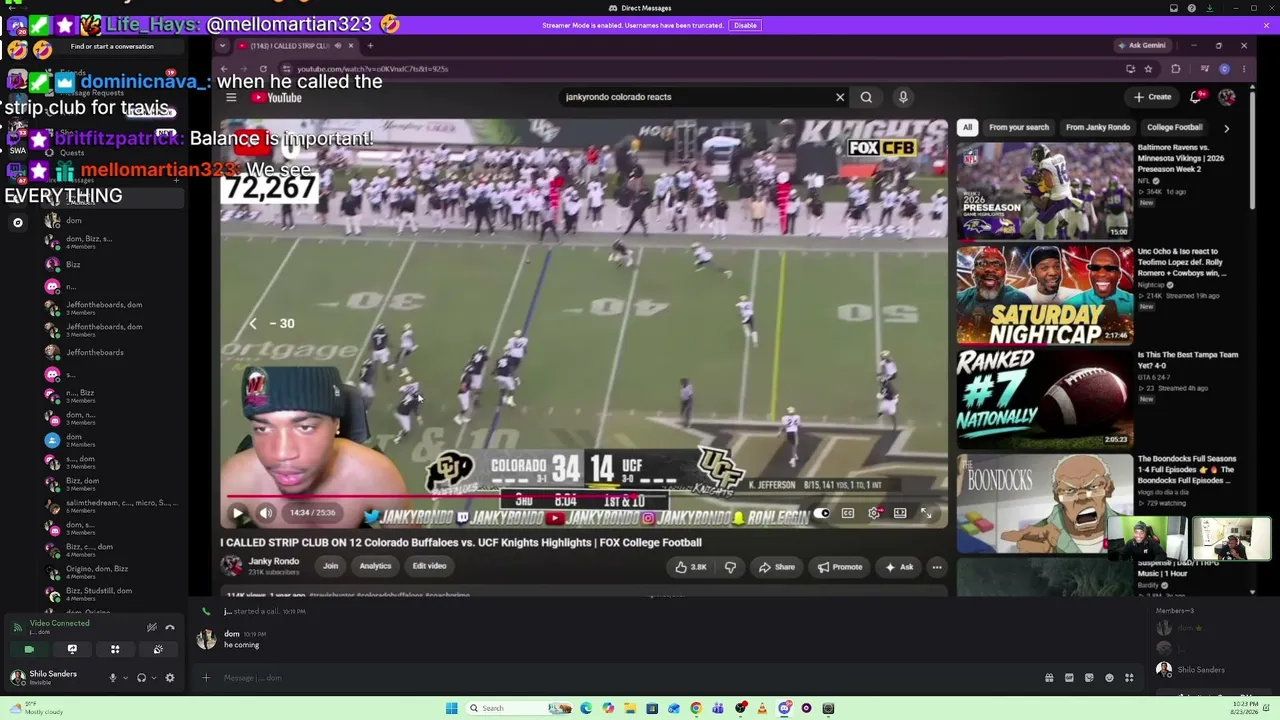Open the browser tab search dropdown

(223, 45)
